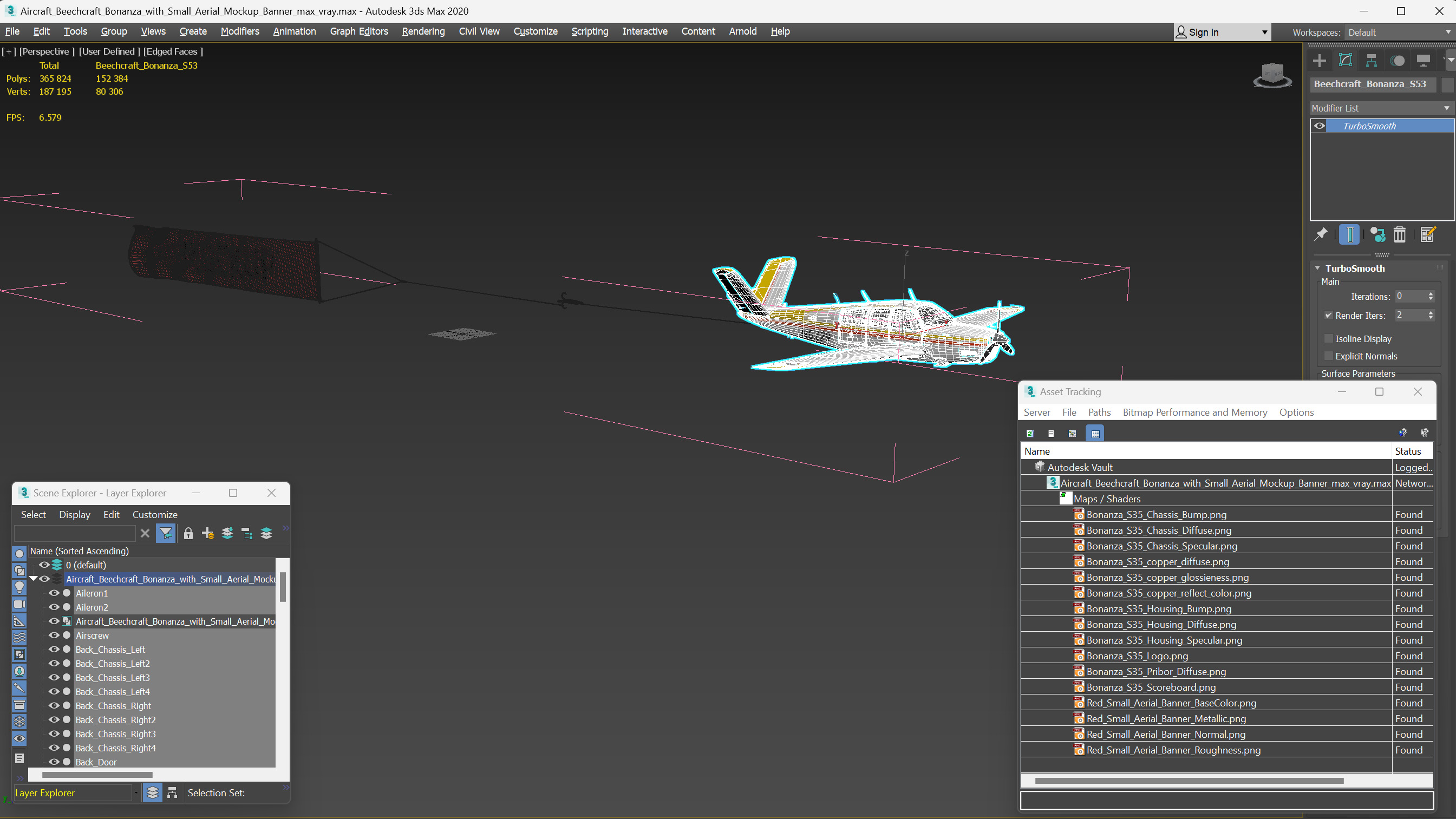Image resolution: width=1456 pixels, height=819 pixels.
Task: Hide the Airscrew object
Action: [x=54, y=635]
